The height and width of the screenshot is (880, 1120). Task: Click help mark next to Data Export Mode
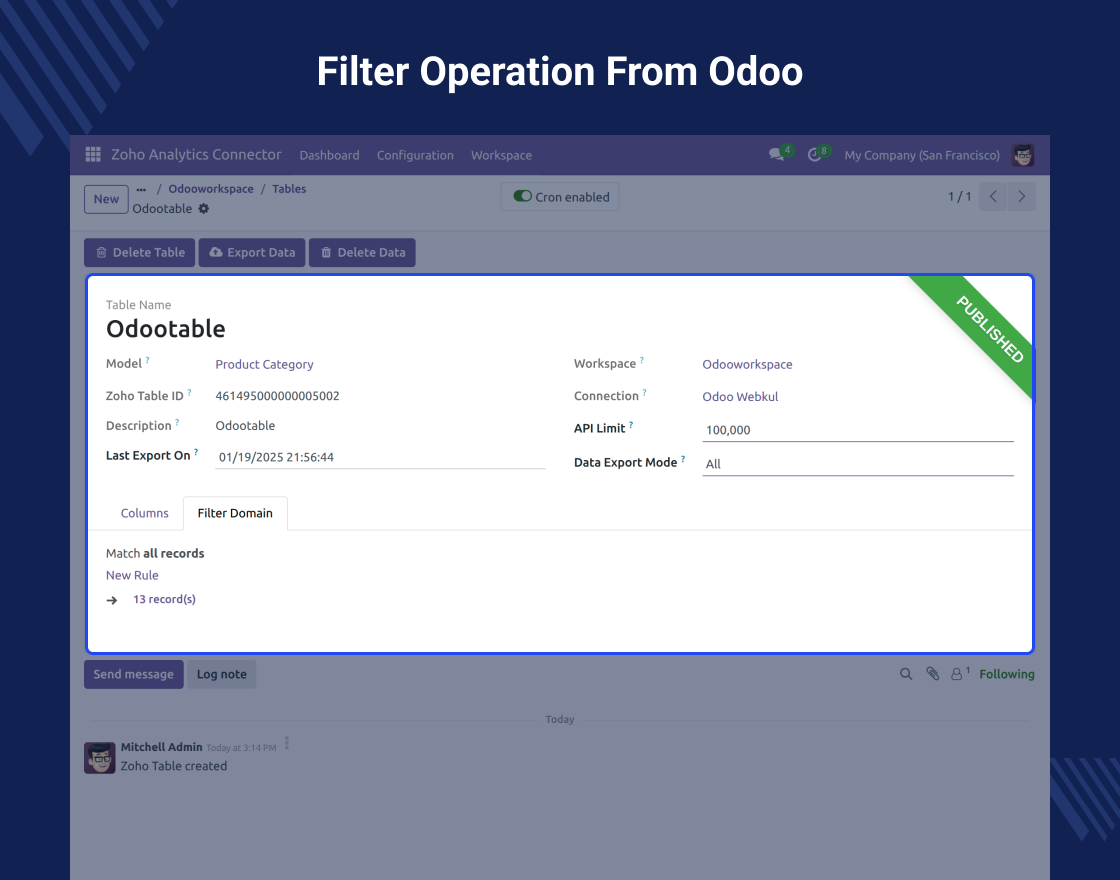pos(683,459)
